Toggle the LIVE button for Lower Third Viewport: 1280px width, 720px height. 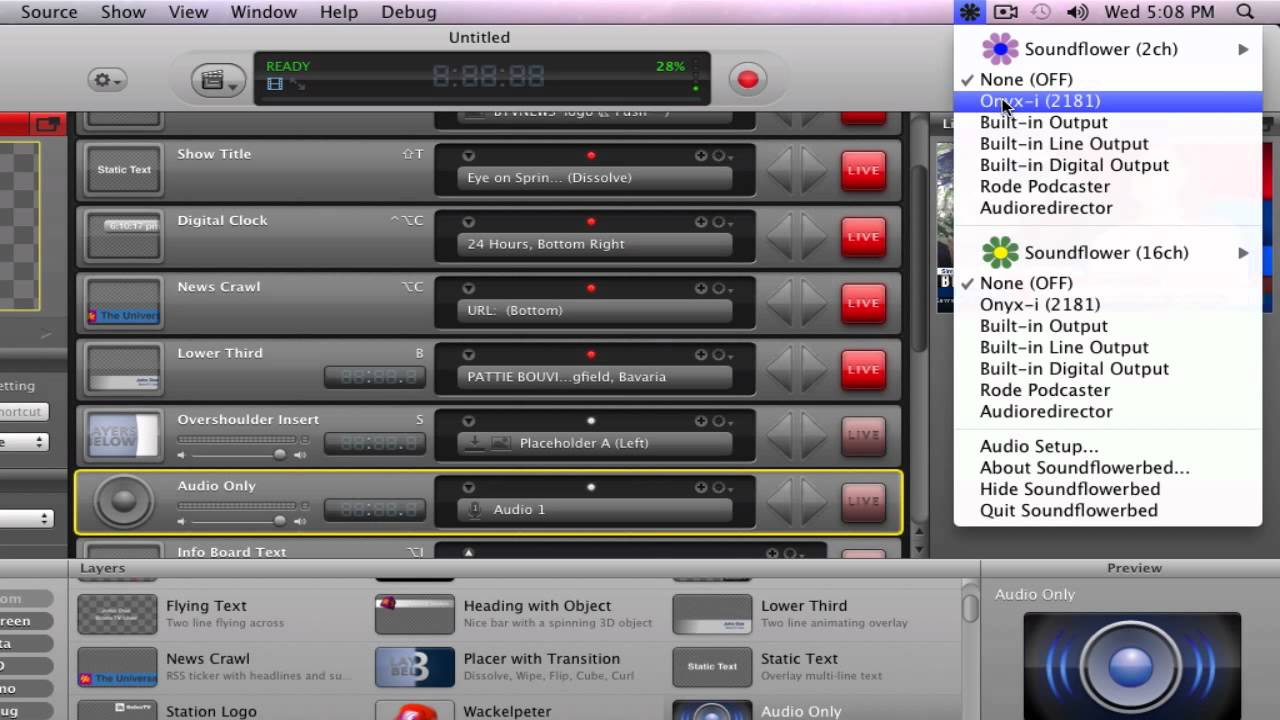(x=863, y=370)
